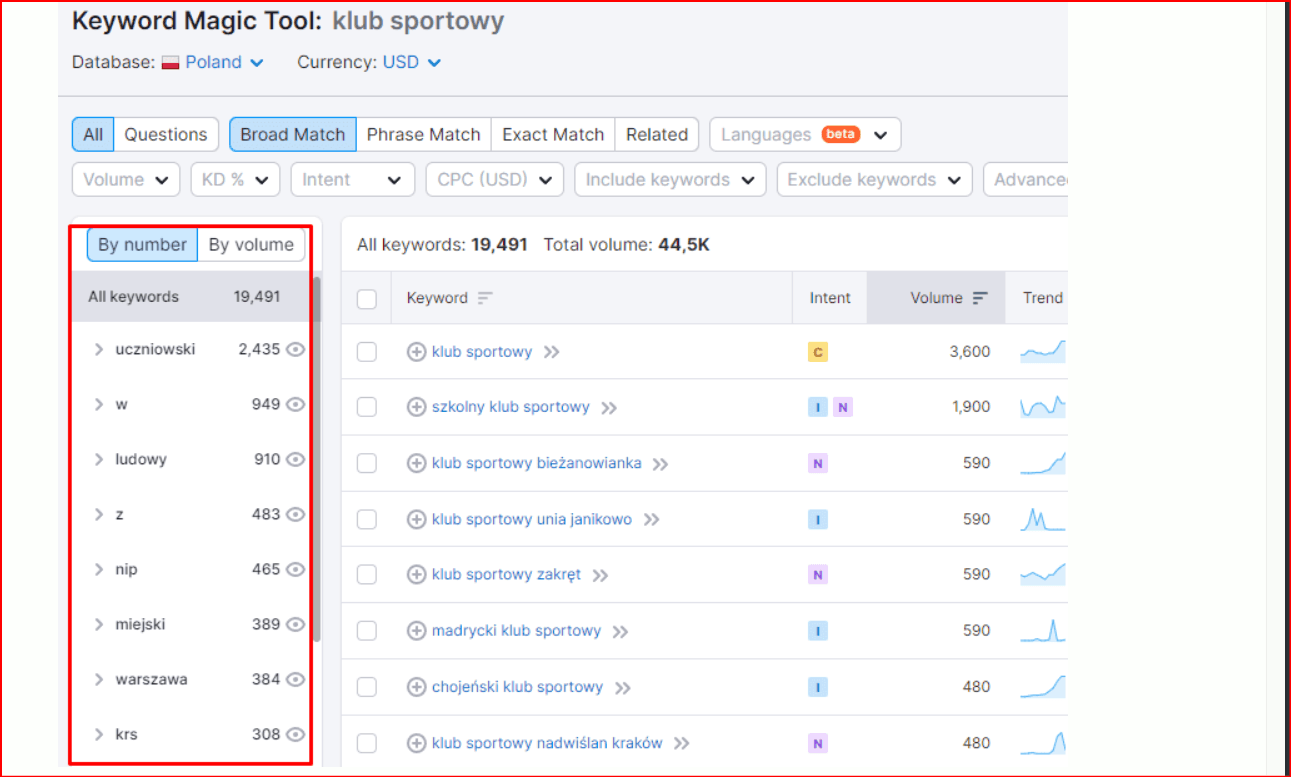Click the Keyword column sort icon
This screenshot has width=1291, height=777.
pos(485,298)
